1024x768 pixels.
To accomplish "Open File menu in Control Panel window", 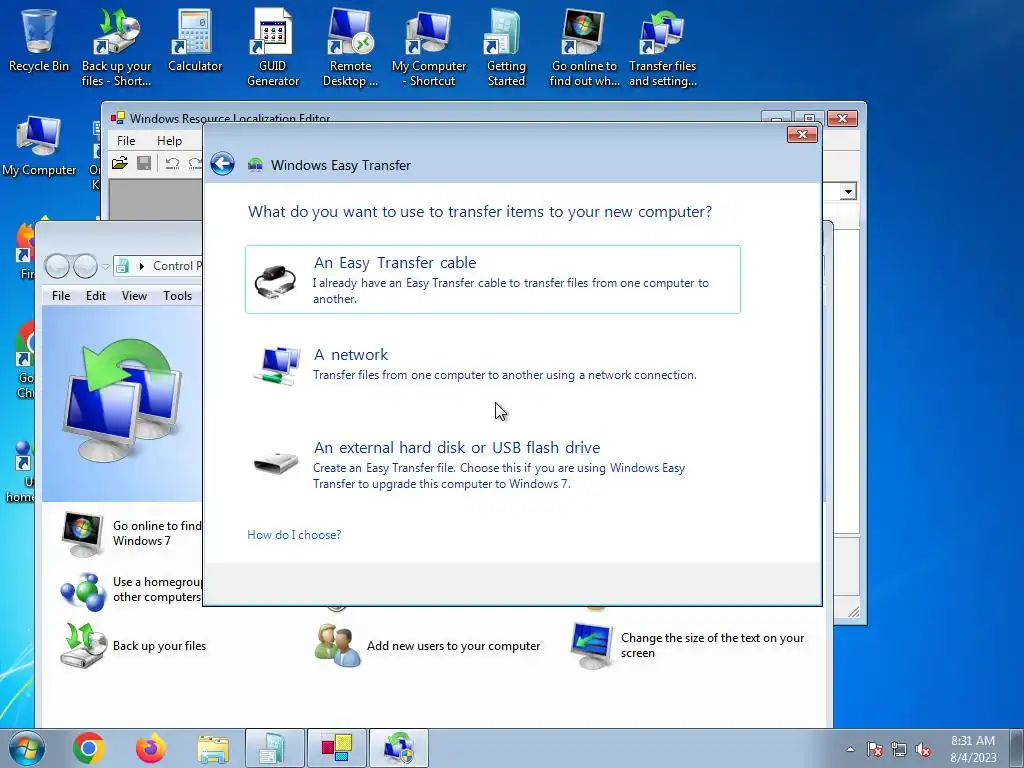I will (61, 296).
